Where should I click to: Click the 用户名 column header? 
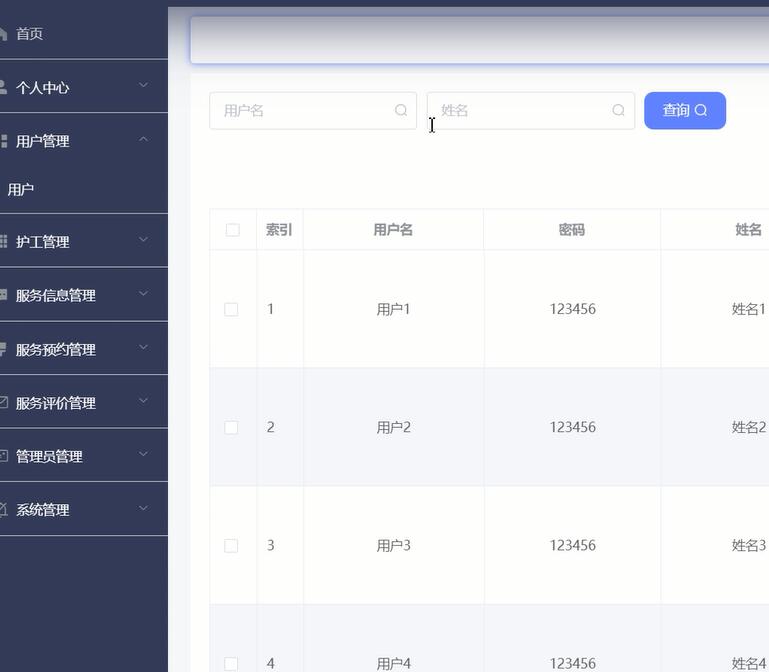coord(393,230)
